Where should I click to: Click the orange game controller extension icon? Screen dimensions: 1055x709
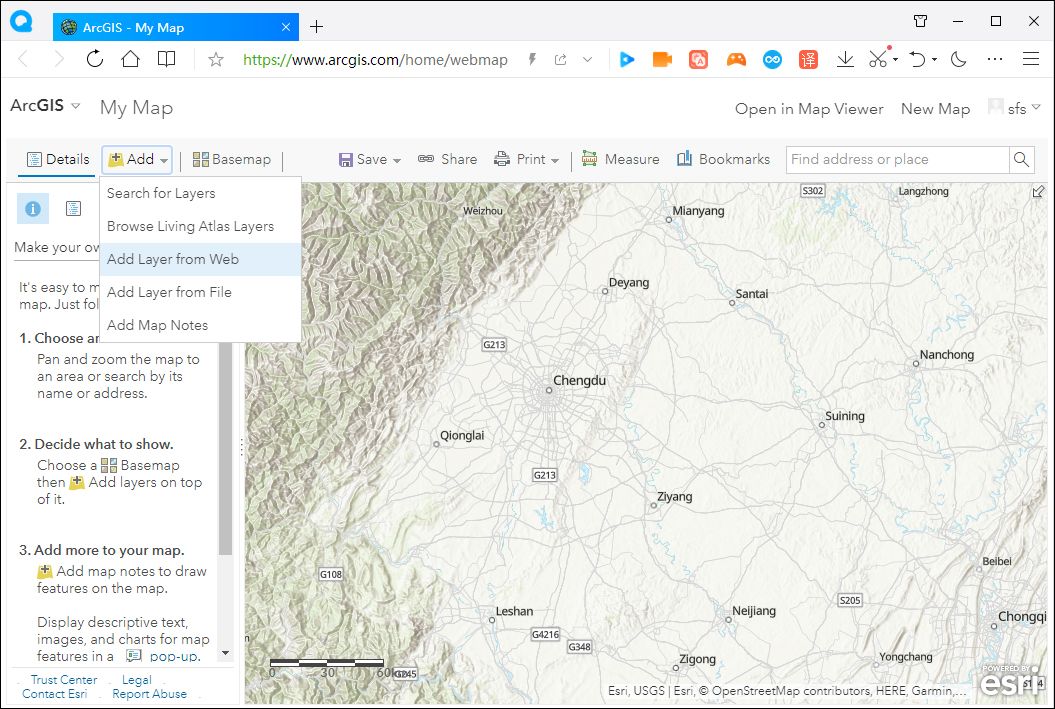point(736,60)
